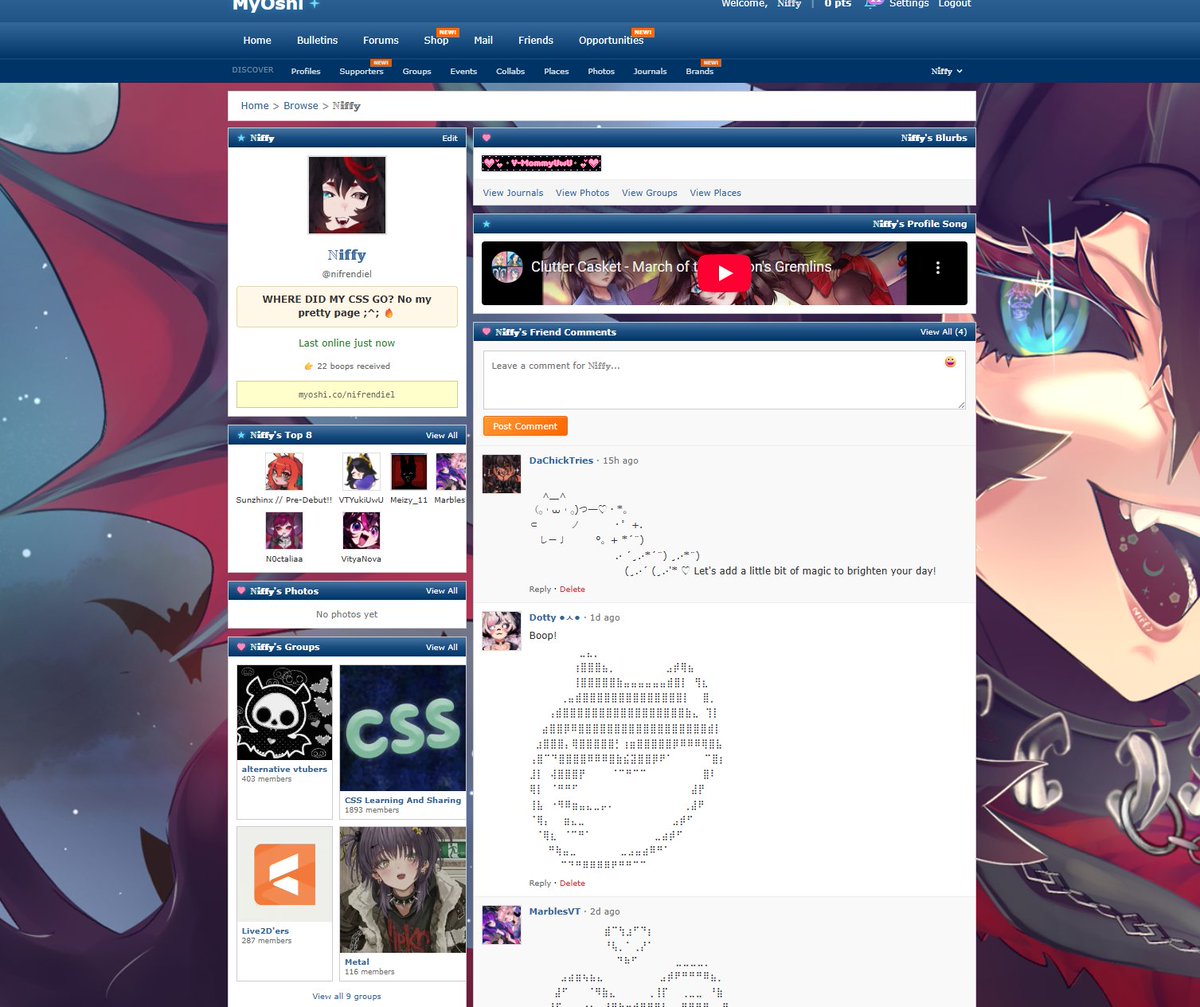View All (4) friend comments
The height and width of the screenshot is (1007, 1200).
pos(943,332)
